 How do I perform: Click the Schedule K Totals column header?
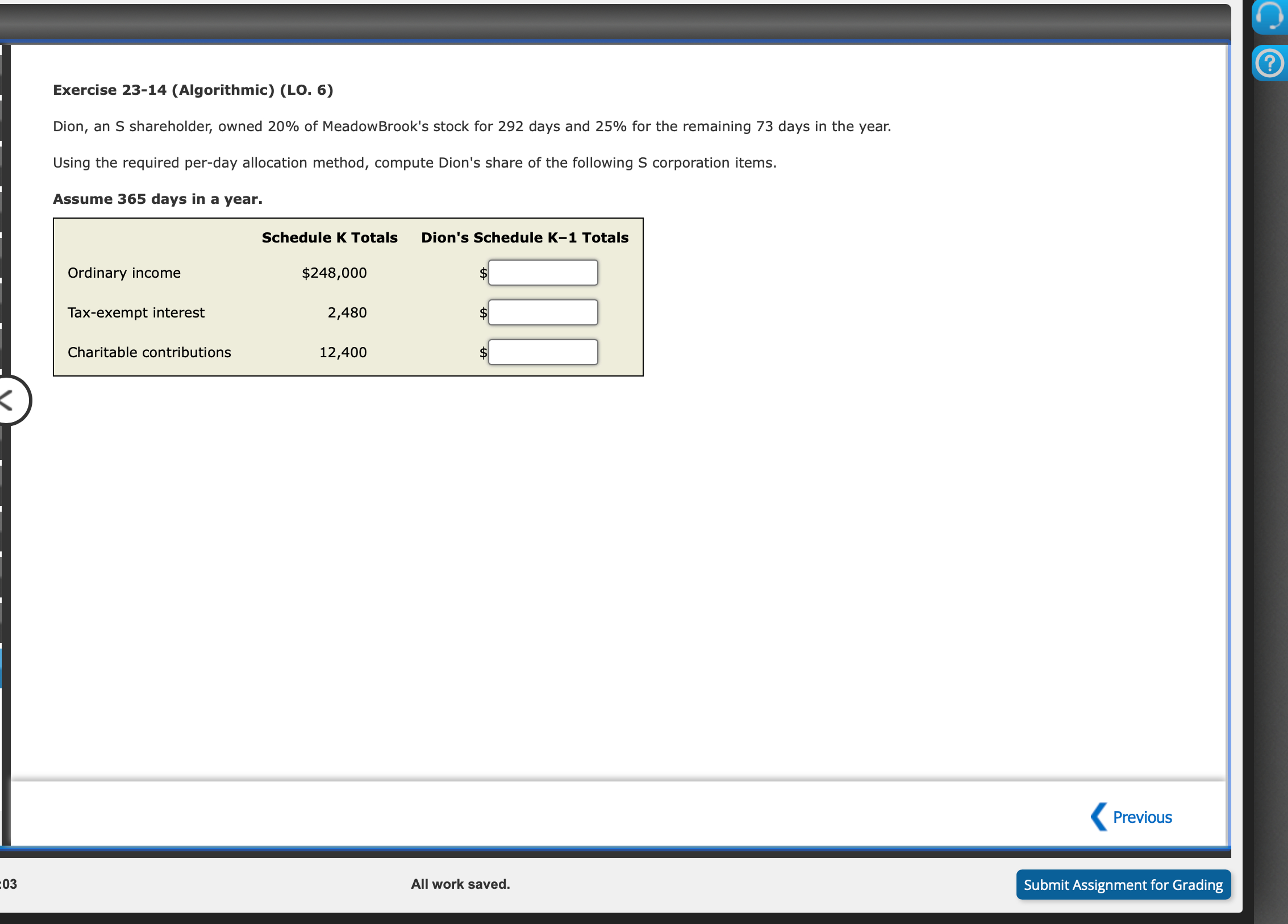pos(329,237)
